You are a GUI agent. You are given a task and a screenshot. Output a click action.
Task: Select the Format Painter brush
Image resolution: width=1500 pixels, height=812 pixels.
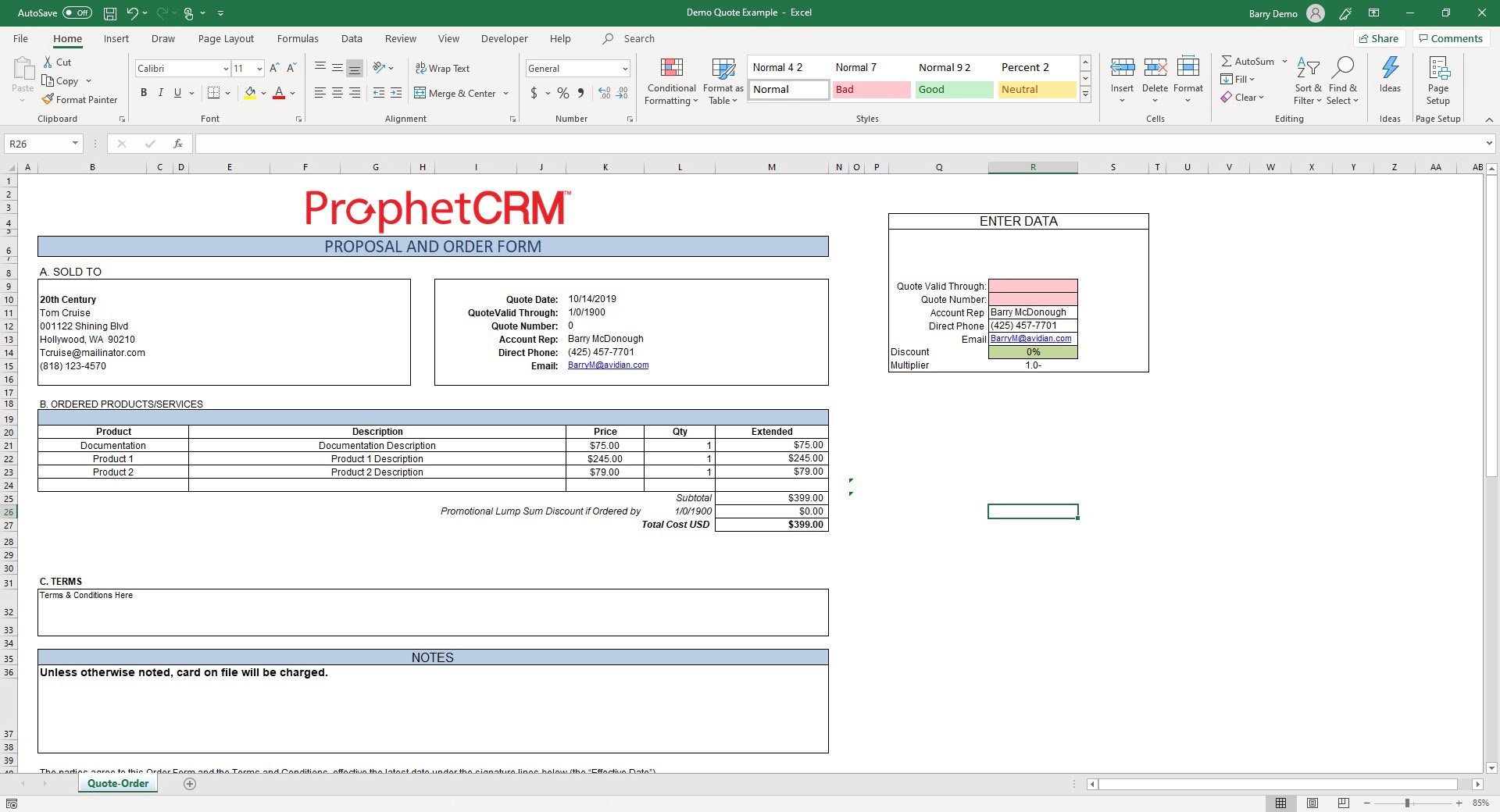tap(48, 99)
